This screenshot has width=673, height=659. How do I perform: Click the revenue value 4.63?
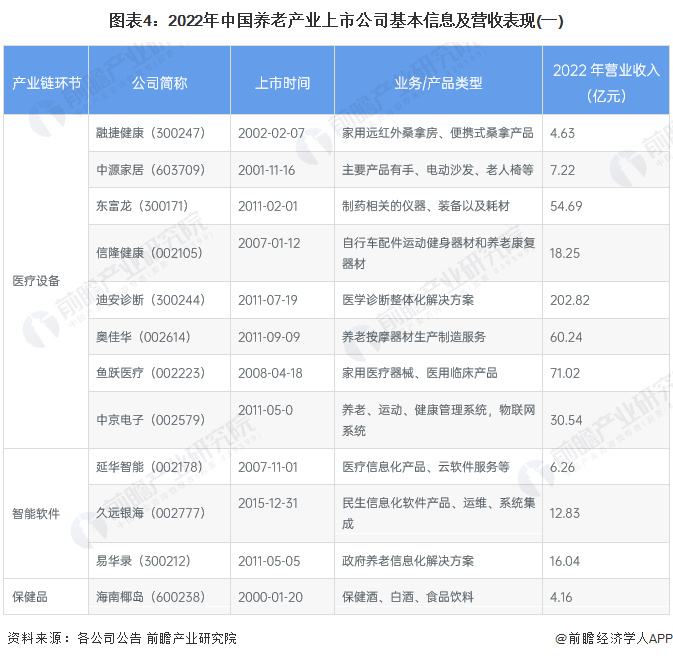point(562,134)
